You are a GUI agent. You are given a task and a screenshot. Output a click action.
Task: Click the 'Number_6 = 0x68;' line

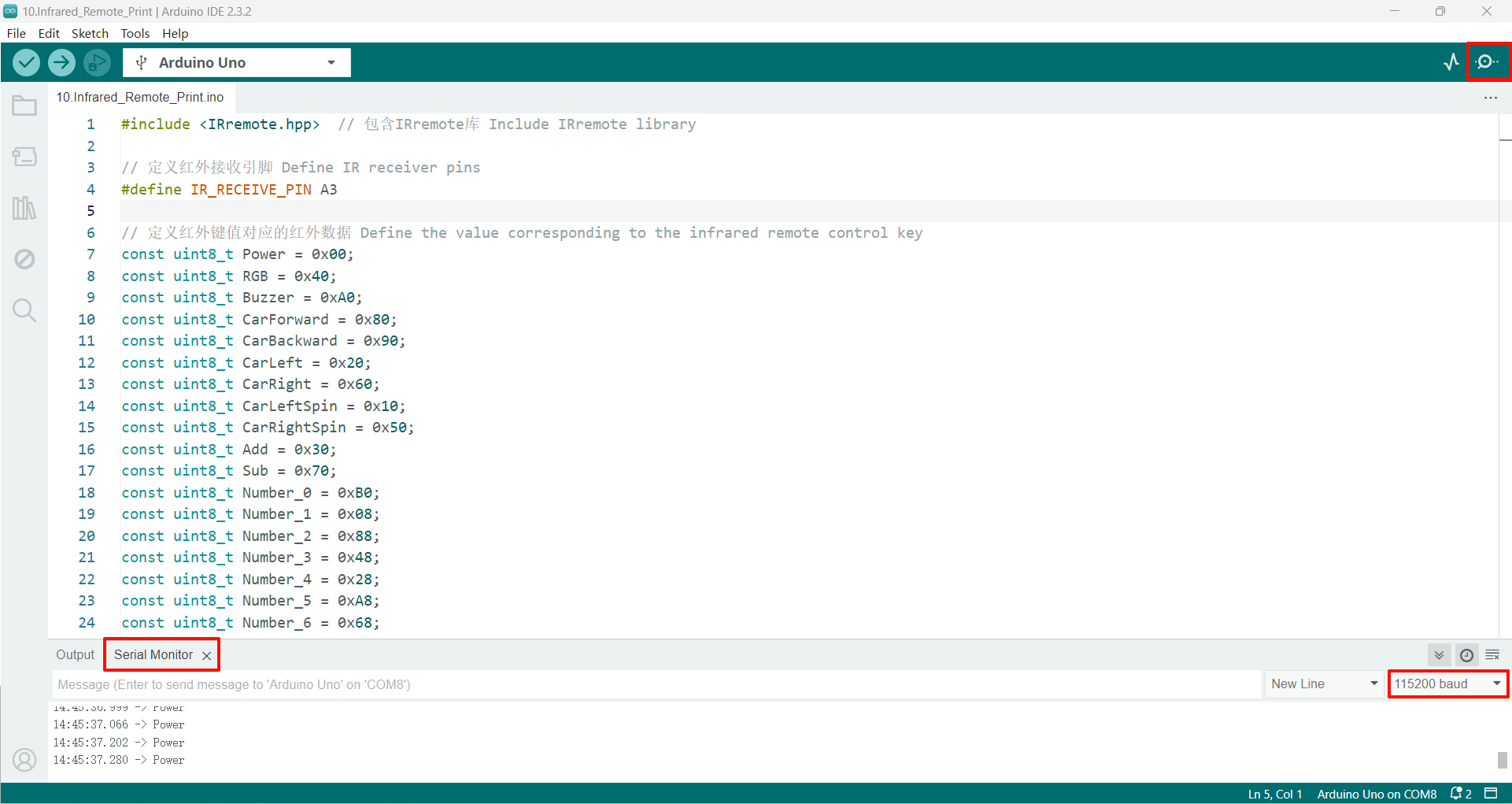pyautogui.click(x=250, y=623)
